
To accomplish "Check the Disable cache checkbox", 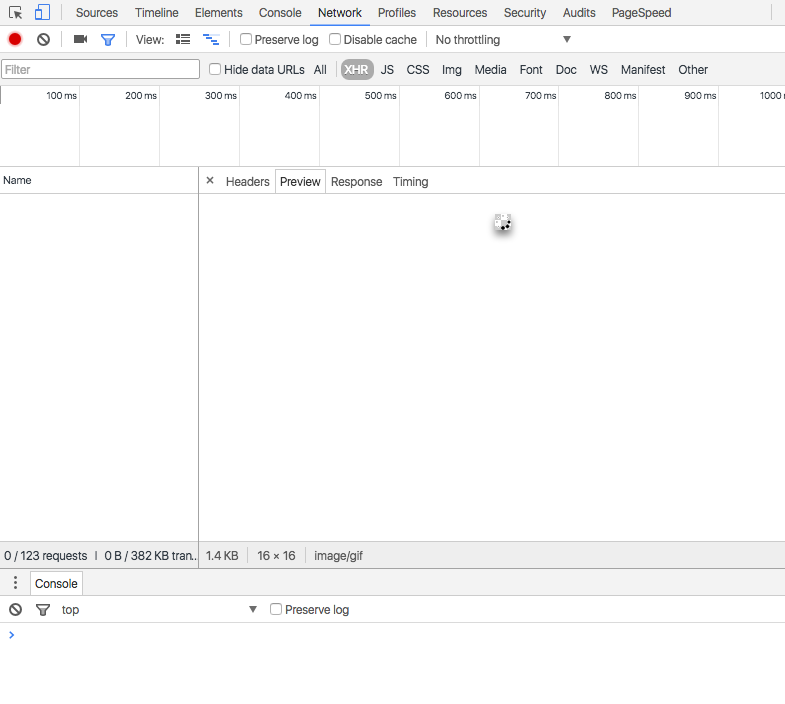I will [x=335, y=39].
